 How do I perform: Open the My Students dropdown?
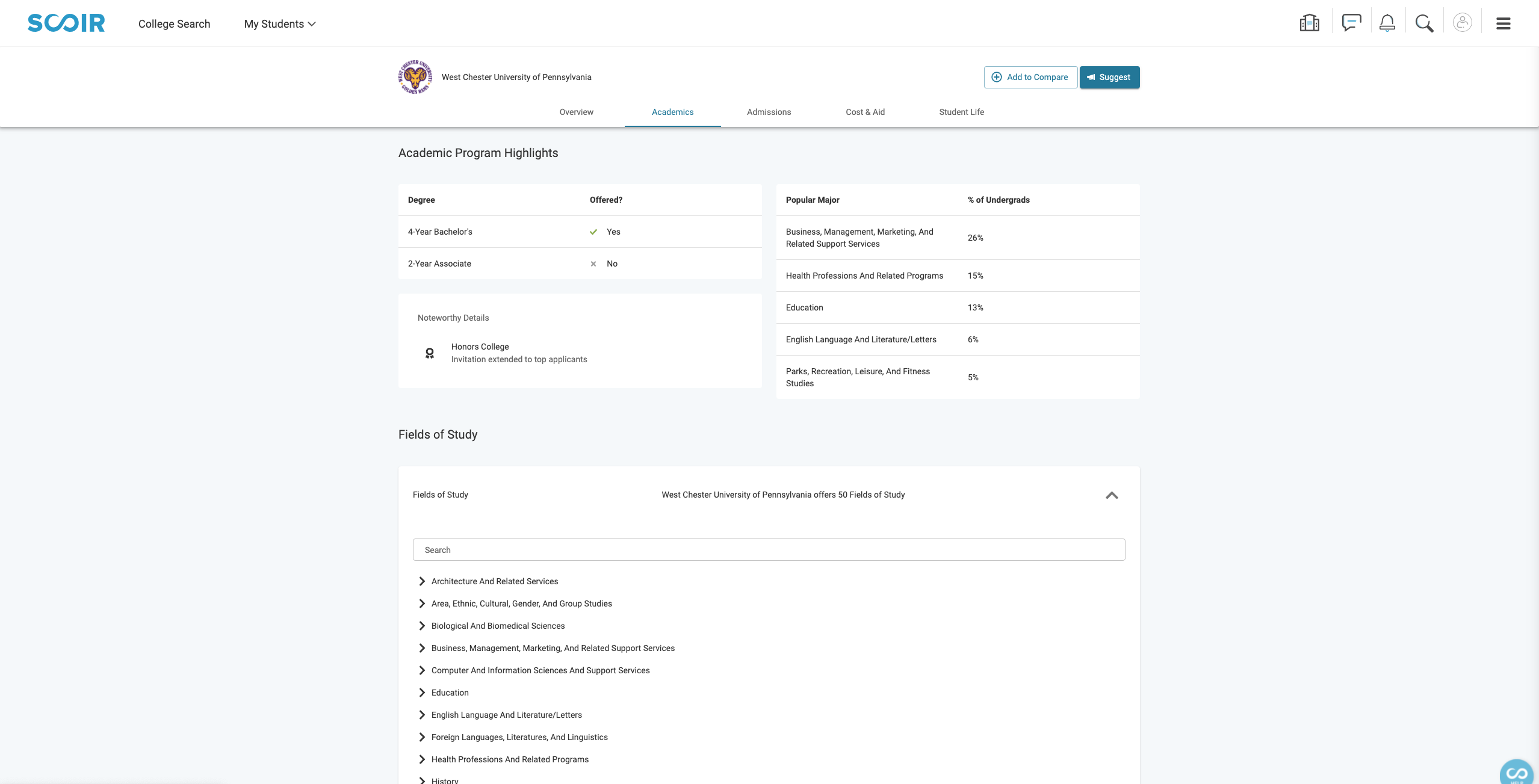pyautogui.click(x=280, y=24)
